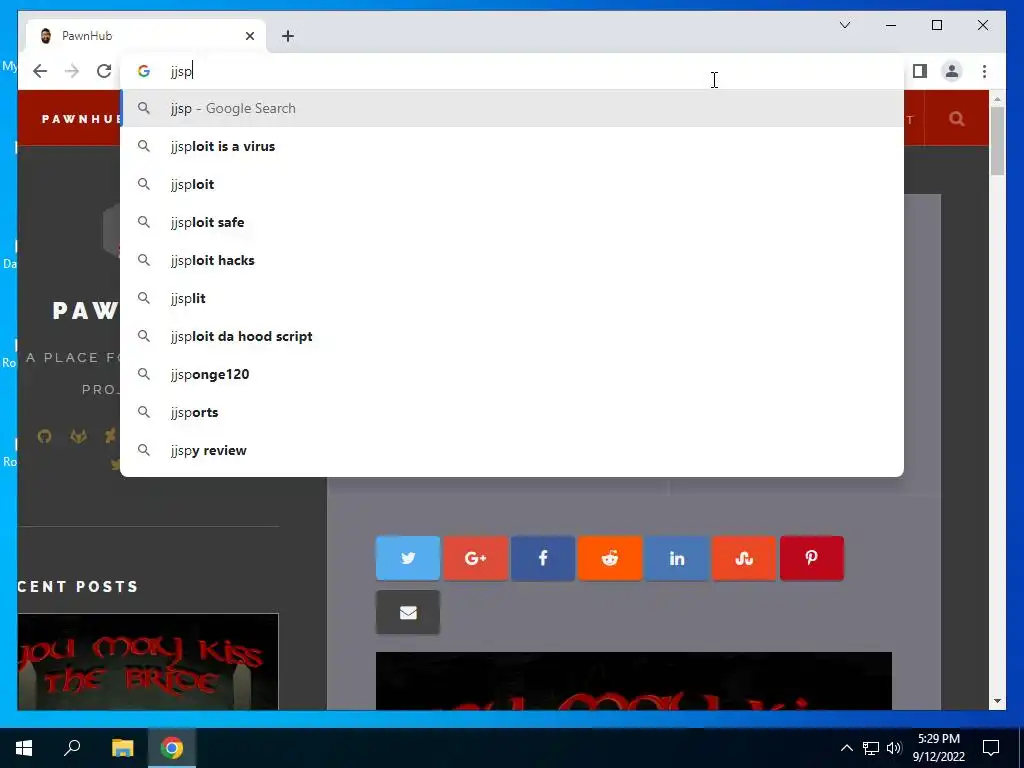
Task: Toggle the browser side panel
Action: (920, 71)
